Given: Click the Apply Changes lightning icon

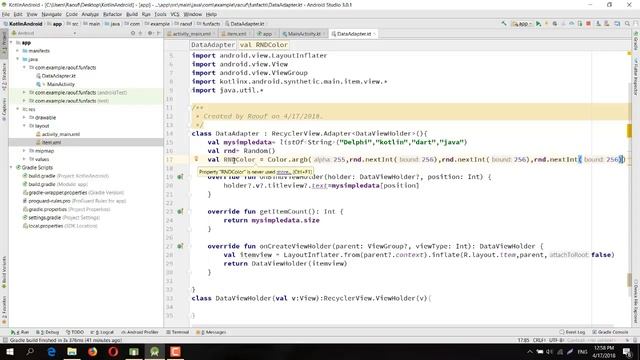Looking at the screenshot, I should pyautogui.click(x=547, y=24).
